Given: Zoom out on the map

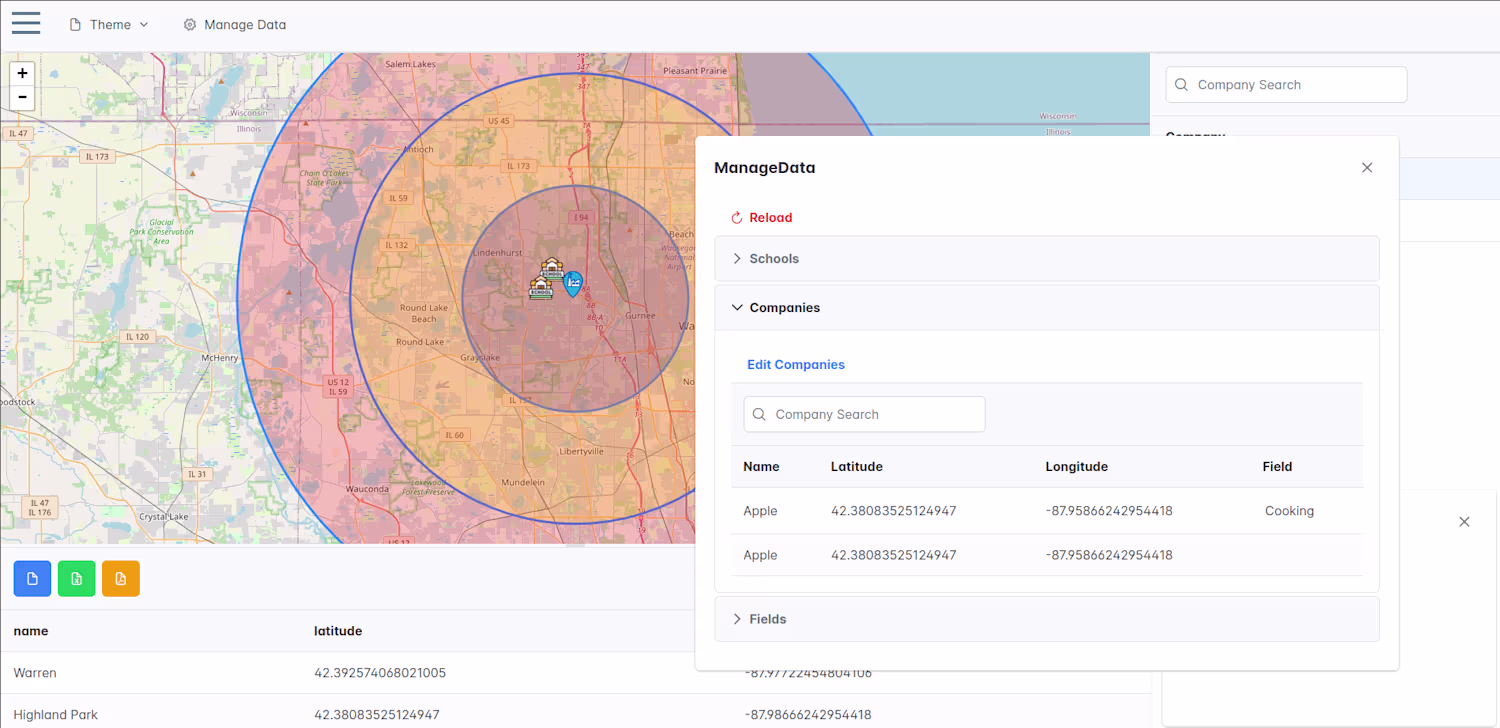Looking at the screenshot, I should click(22, 98).
